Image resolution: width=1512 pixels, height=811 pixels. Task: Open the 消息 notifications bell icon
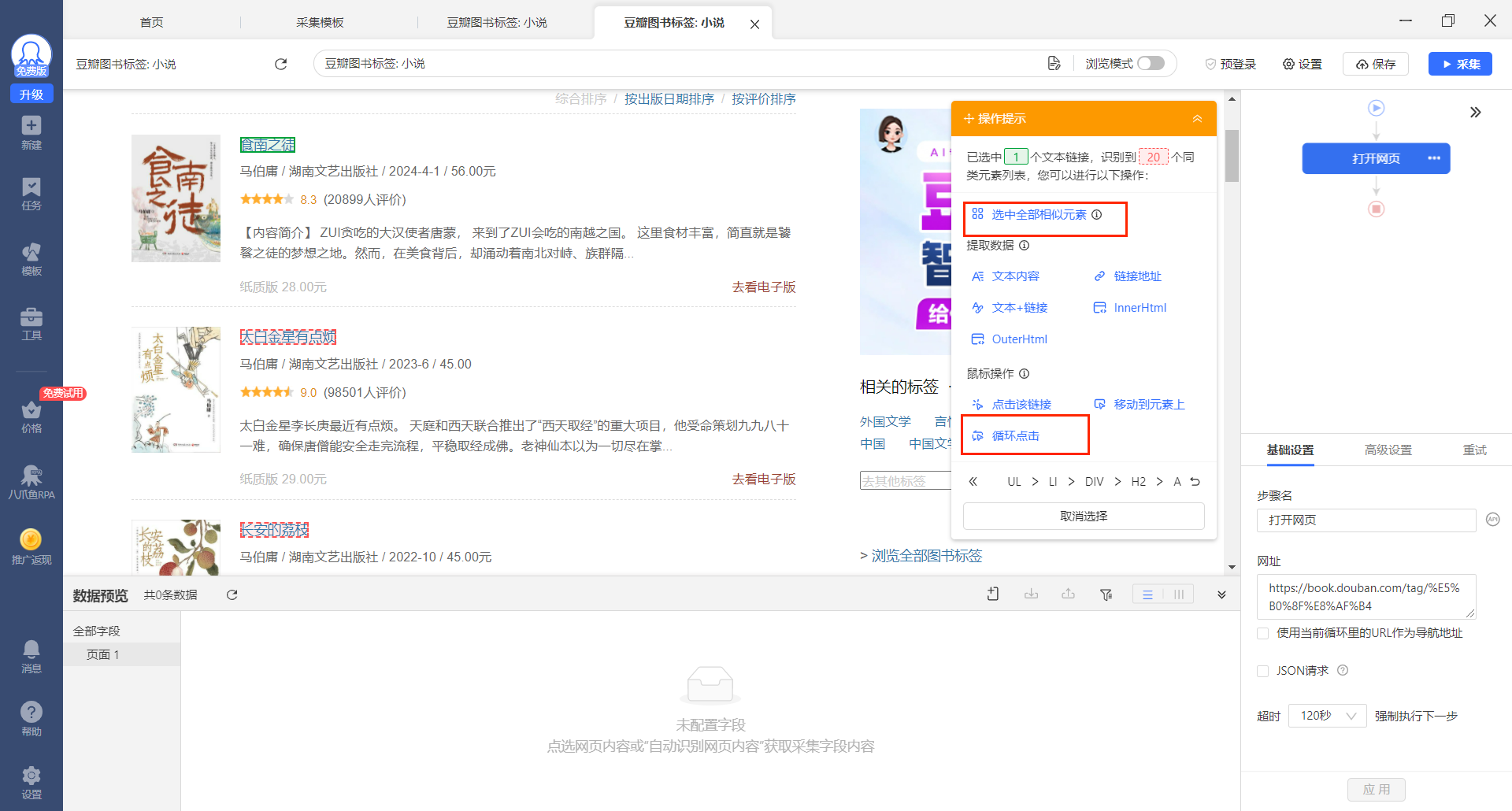coord(31,657)
